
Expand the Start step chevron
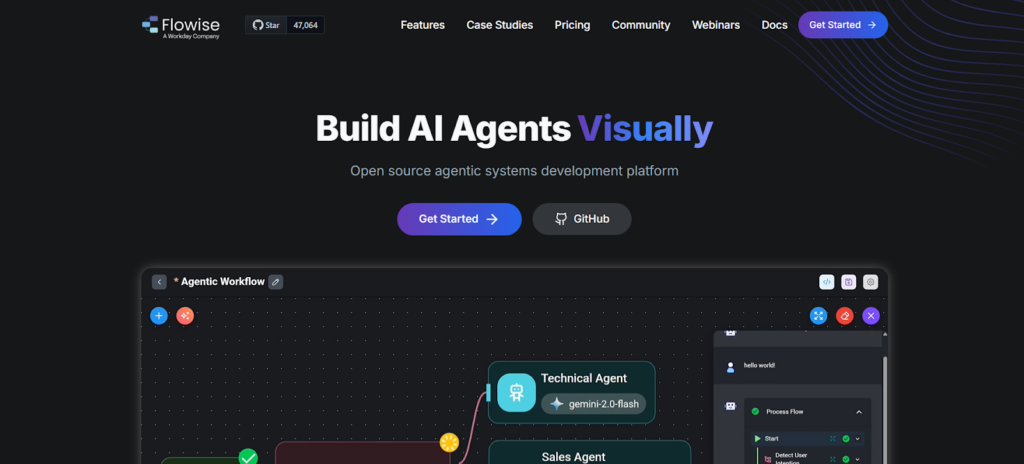(x=858, y=438)
